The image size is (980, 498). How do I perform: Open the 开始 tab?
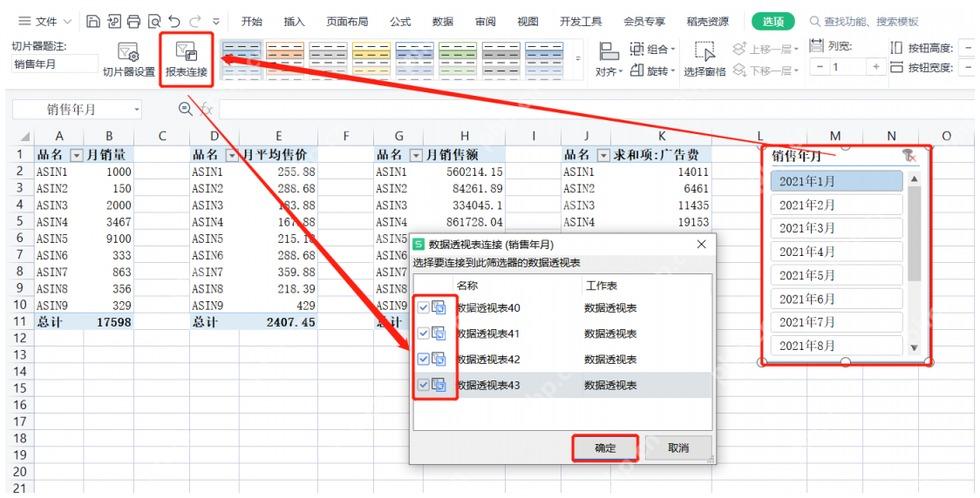point(252,21)
